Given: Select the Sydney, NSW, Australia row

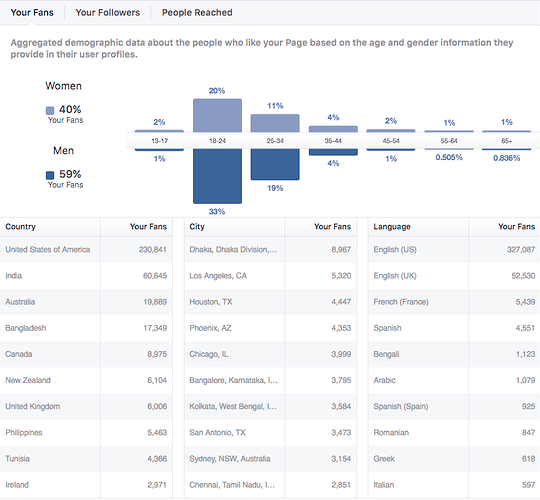Looking at the screenshot, I should coord(270,459).
